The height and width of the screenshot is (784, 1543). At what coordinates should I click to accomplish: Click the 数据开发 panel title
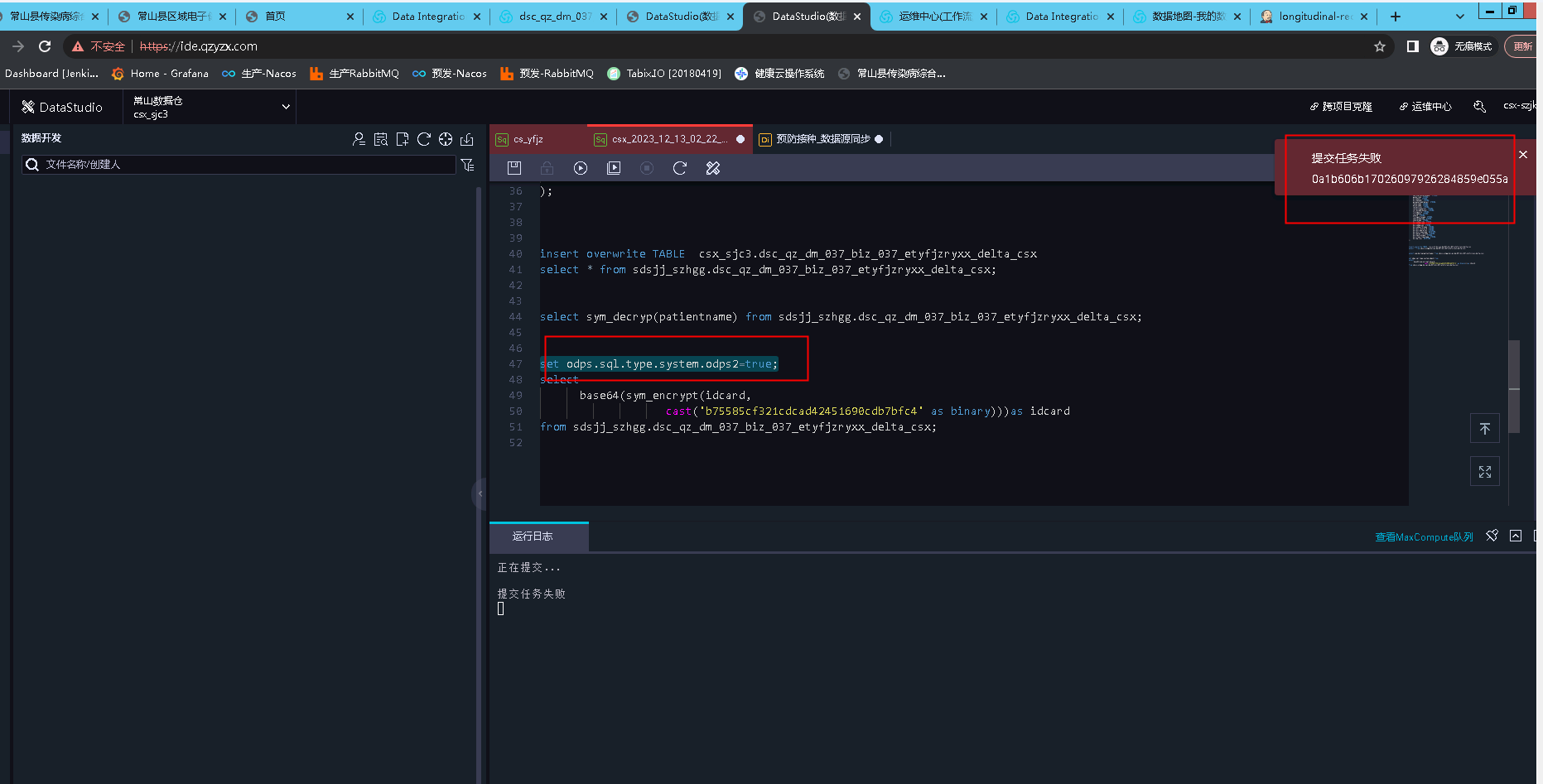click(41, 138)
